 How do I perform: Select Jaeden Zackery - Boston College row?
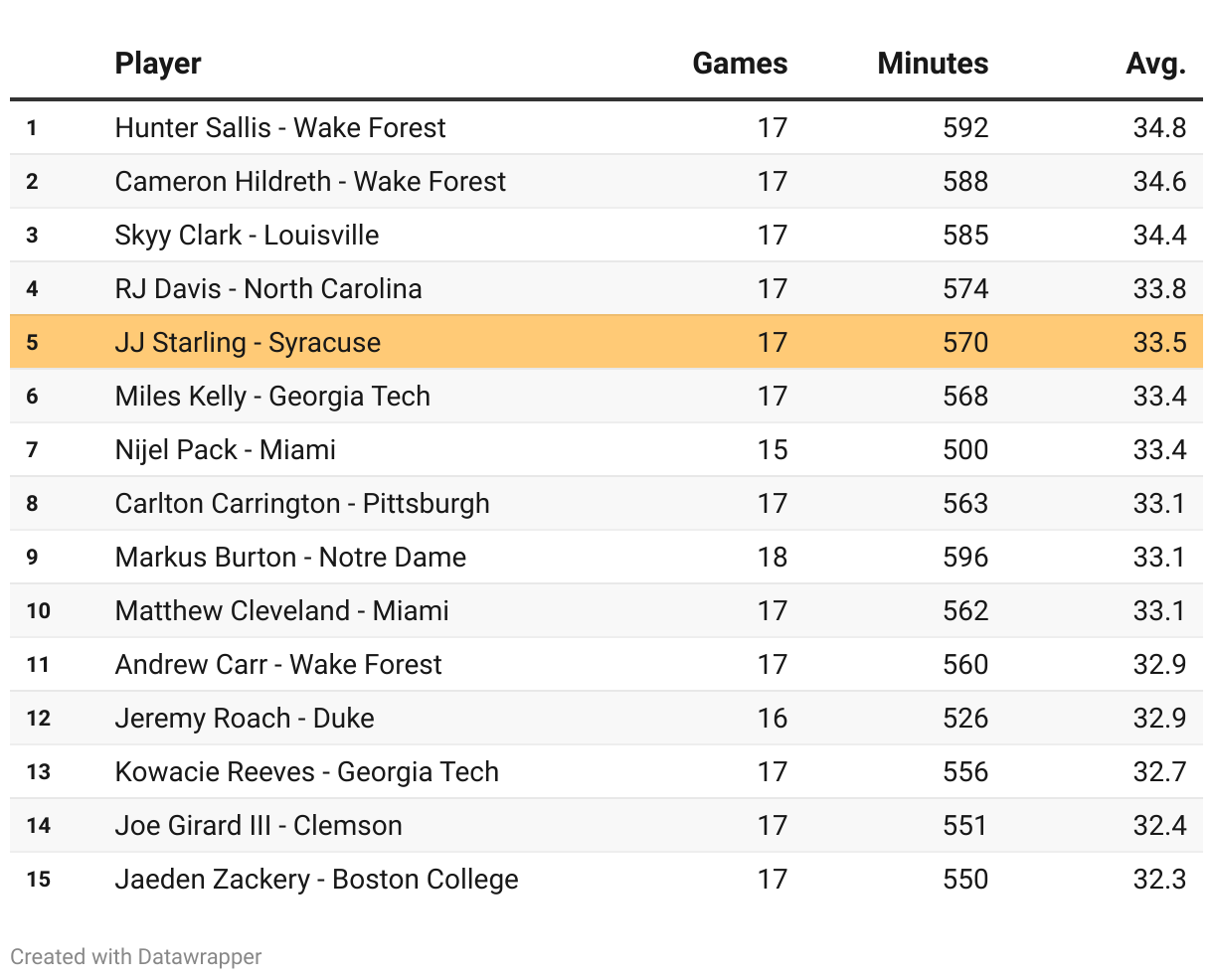tap(316, 880)
